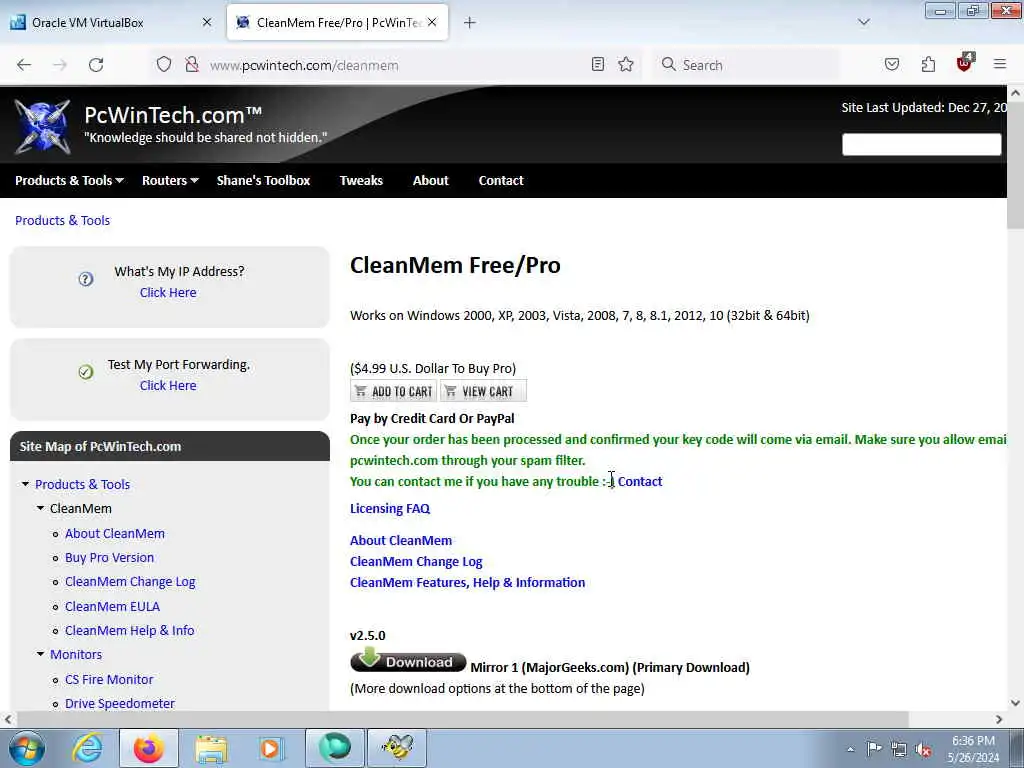Open CleanMem EULA in site map
This screenshot has width=1024, height=768.
(x=112, y=607)
